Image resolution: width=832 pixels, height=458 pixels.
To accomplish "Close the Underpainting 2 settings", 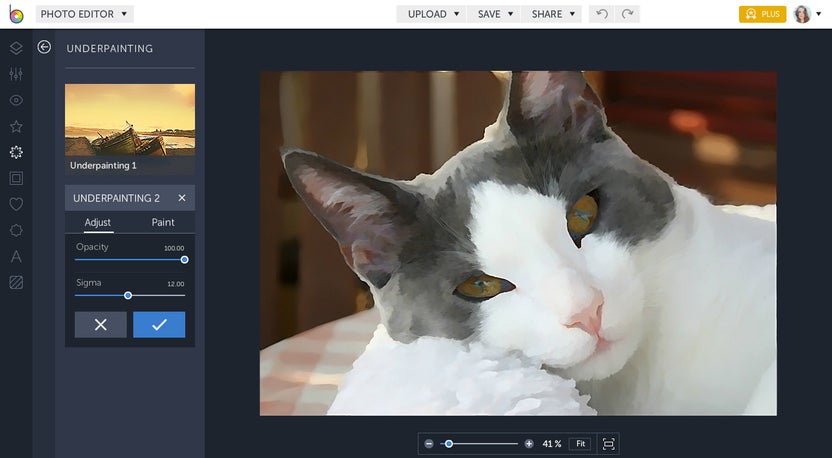I will [x=182, y=198].
